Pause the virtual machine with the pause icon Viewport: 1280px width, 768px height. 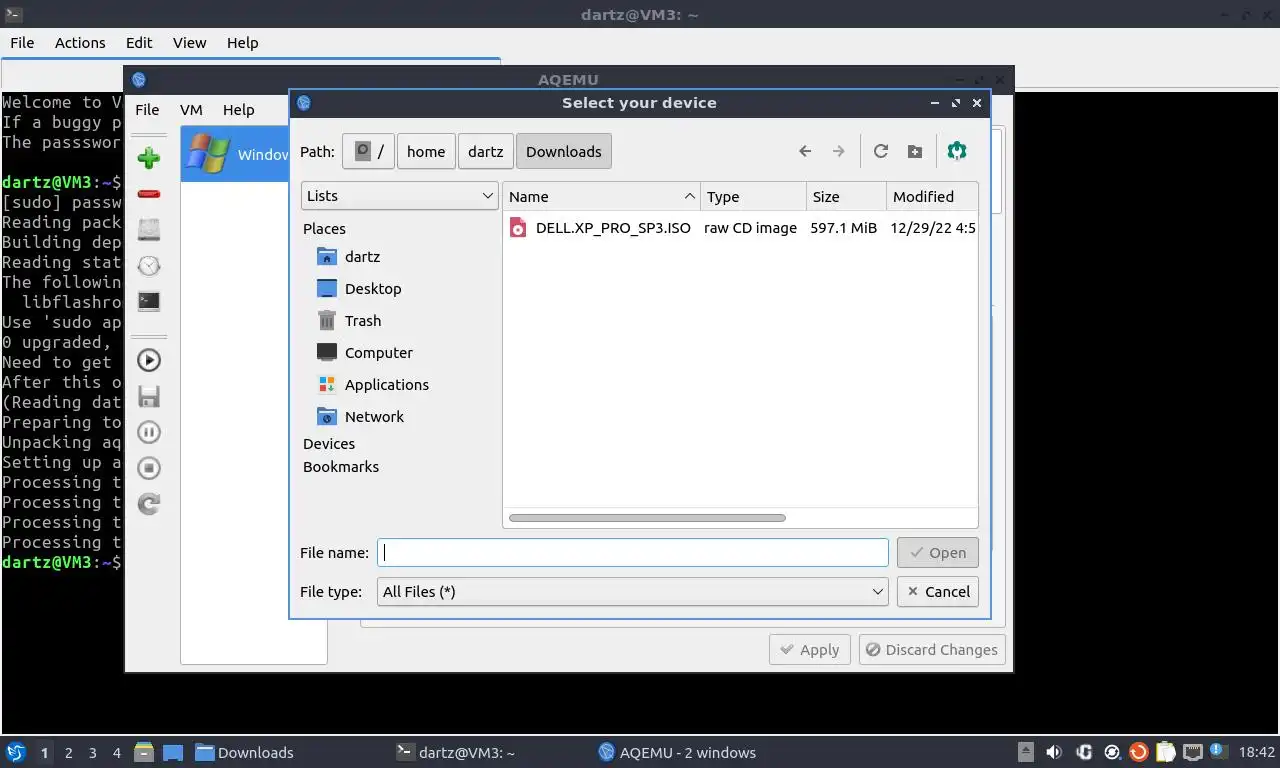[149, 432]
